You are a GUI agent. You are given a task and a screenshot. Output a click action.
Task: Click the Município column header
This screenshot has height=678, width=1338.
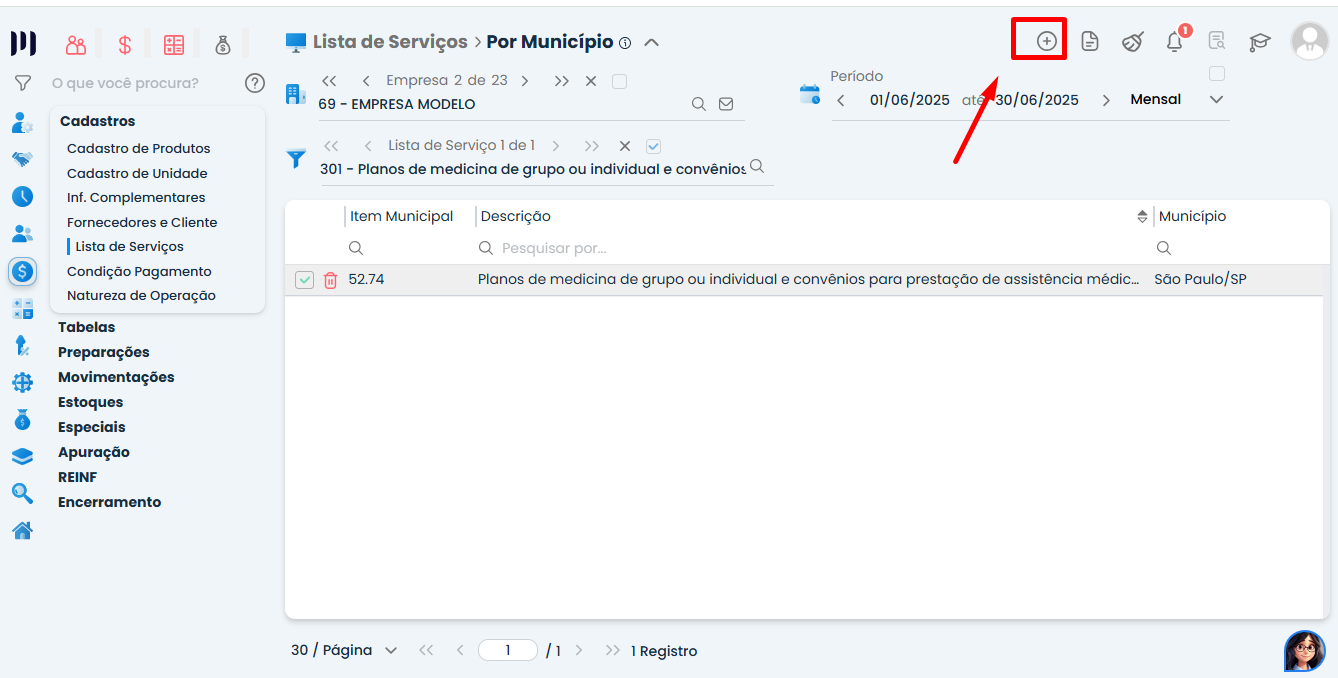tap(1192, 216)
